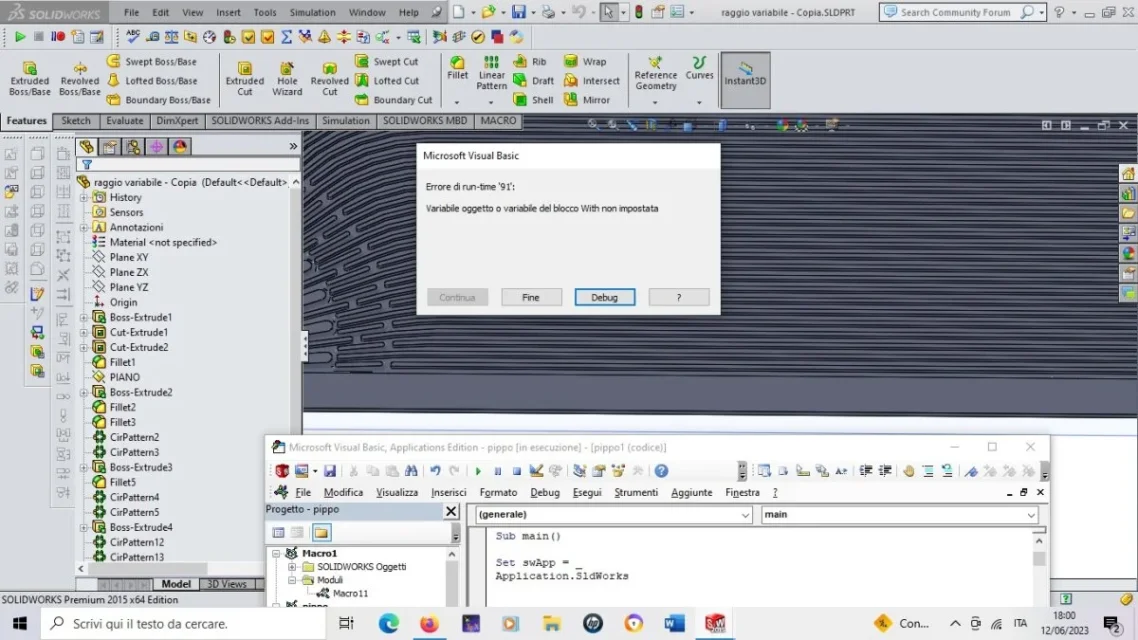Open the Strumenti menu in Visual Basic
Screen dimensions: 1138x640
click(x=636, y=492)
